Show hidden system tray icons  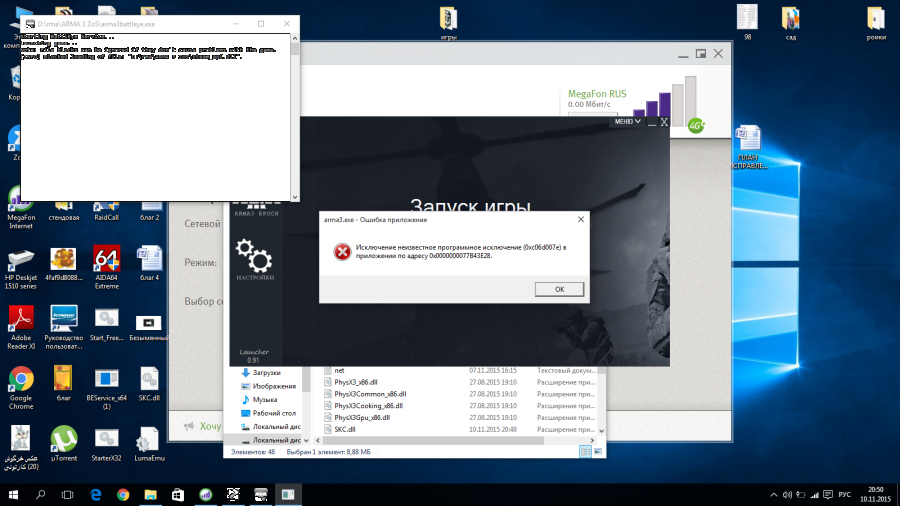(x=773, y=495)
